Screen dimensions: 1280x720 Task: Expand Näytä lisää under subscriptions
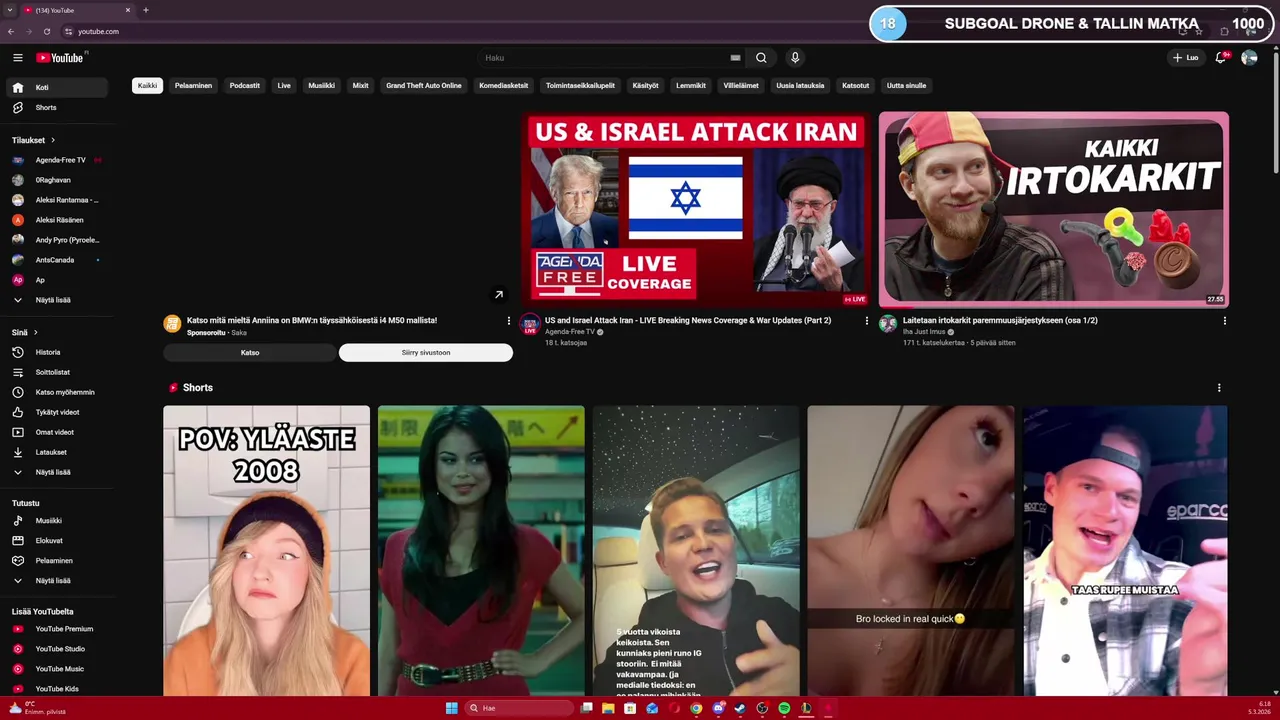tap(55, 300)
